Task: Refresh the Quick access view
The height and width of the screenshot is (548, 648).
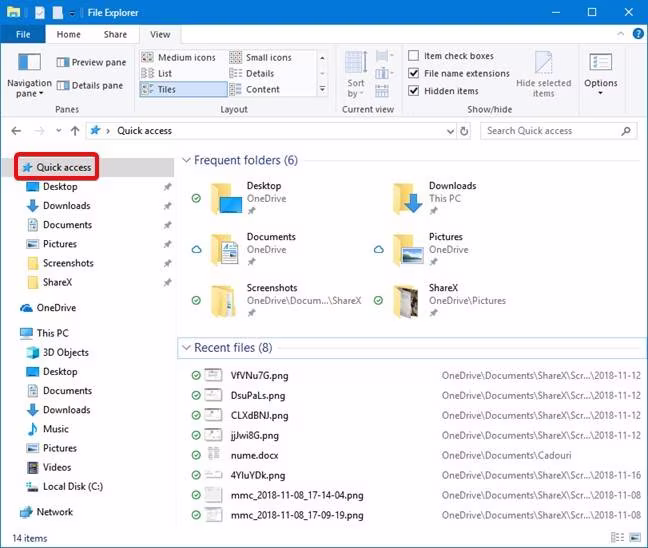Action: tap(464, 131)
